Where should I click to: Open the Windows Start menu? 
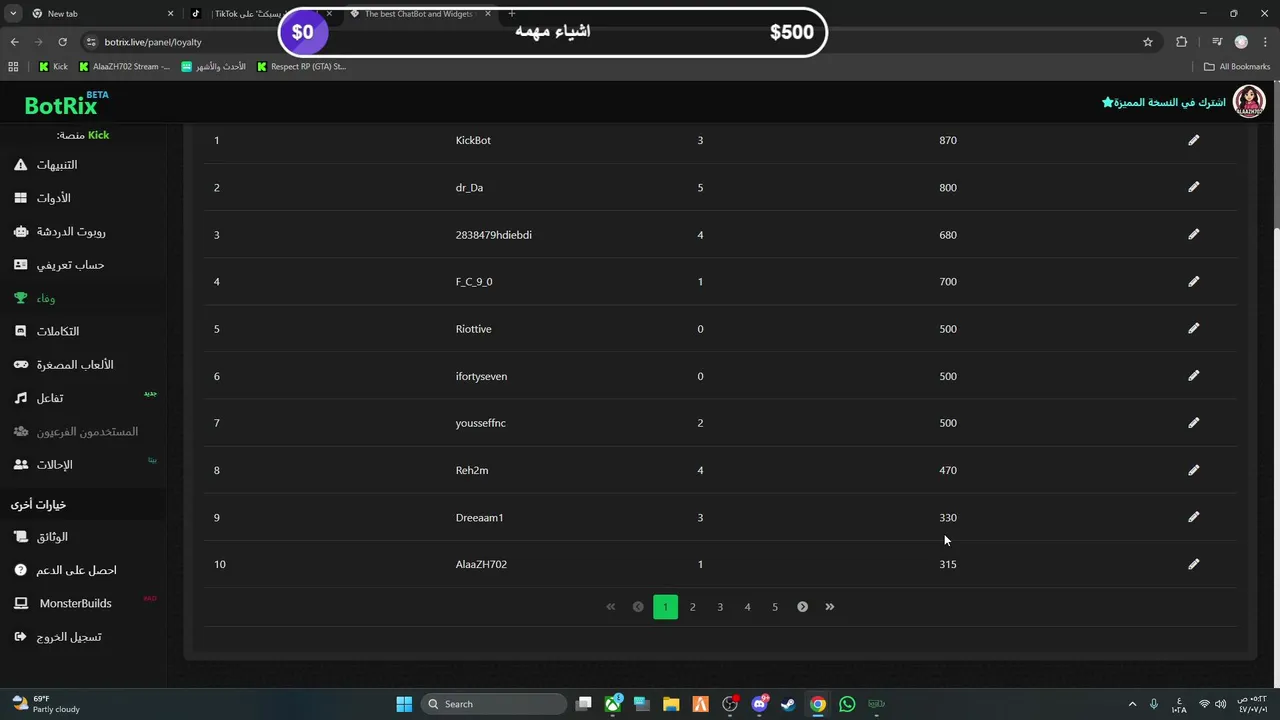coord(404,704)
